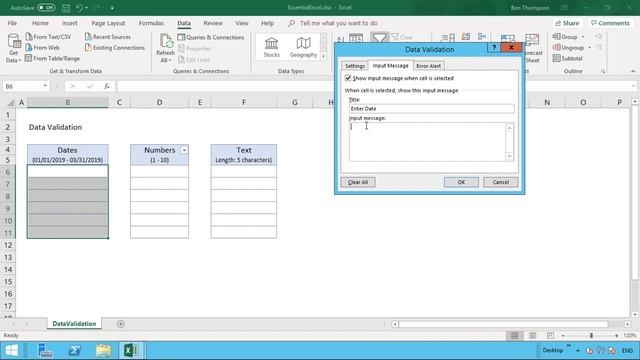Expand the Data Types gallery
640x360 pixels.
pyautogui.click(x=324, y=56)
